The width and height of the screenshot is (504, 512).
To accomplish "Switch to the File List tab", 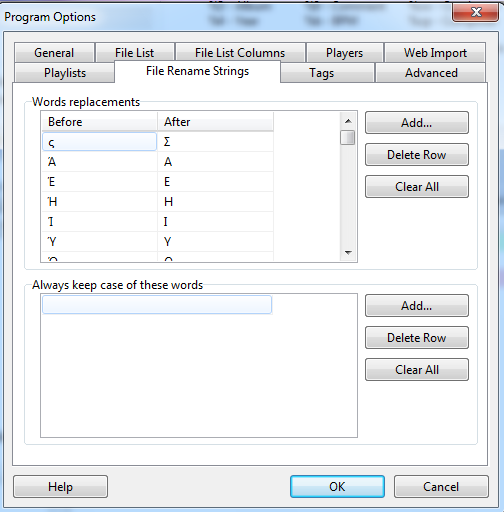I will pyautogui.click(x=135, y=53).
